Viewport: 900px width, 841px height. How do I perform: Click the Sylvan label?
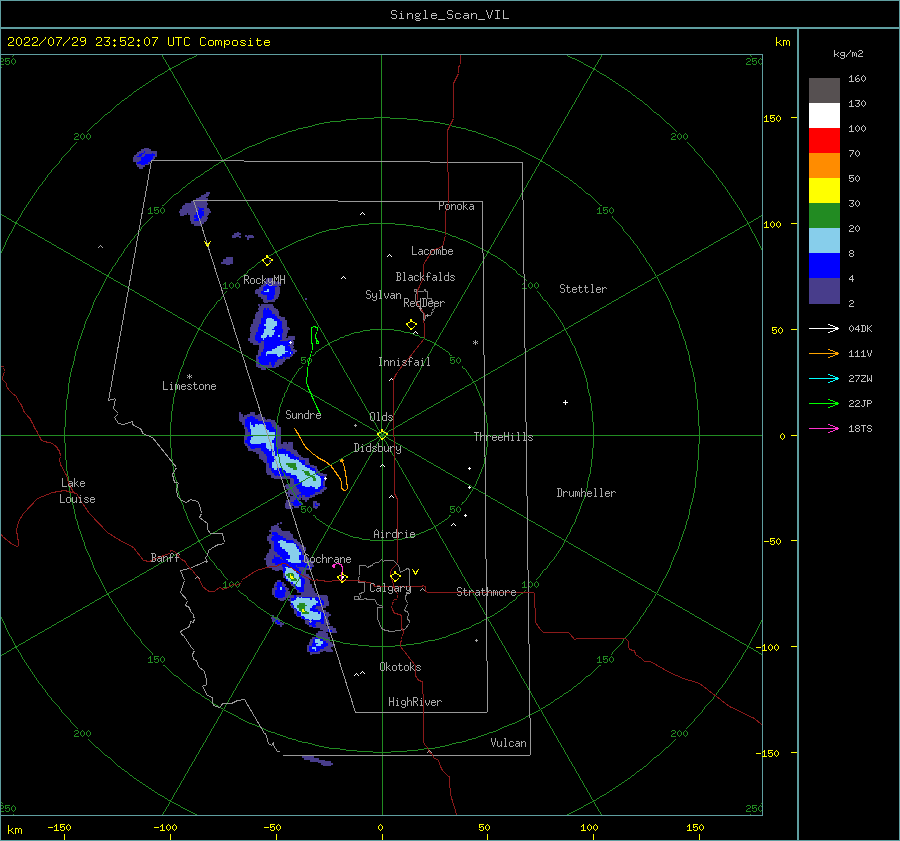point(383,295)
